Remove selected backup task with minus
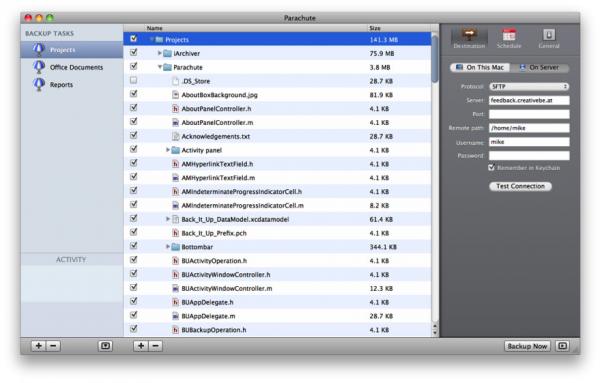 [53, 346]
